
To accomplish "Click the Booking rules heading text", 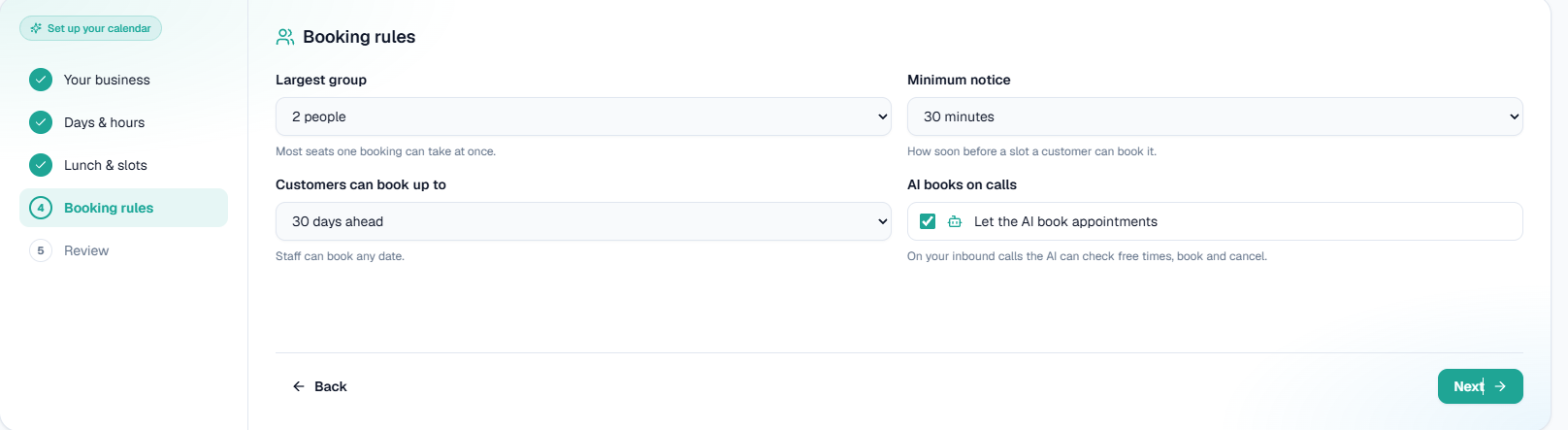I will pyautogui.click(x=359, y=37).
